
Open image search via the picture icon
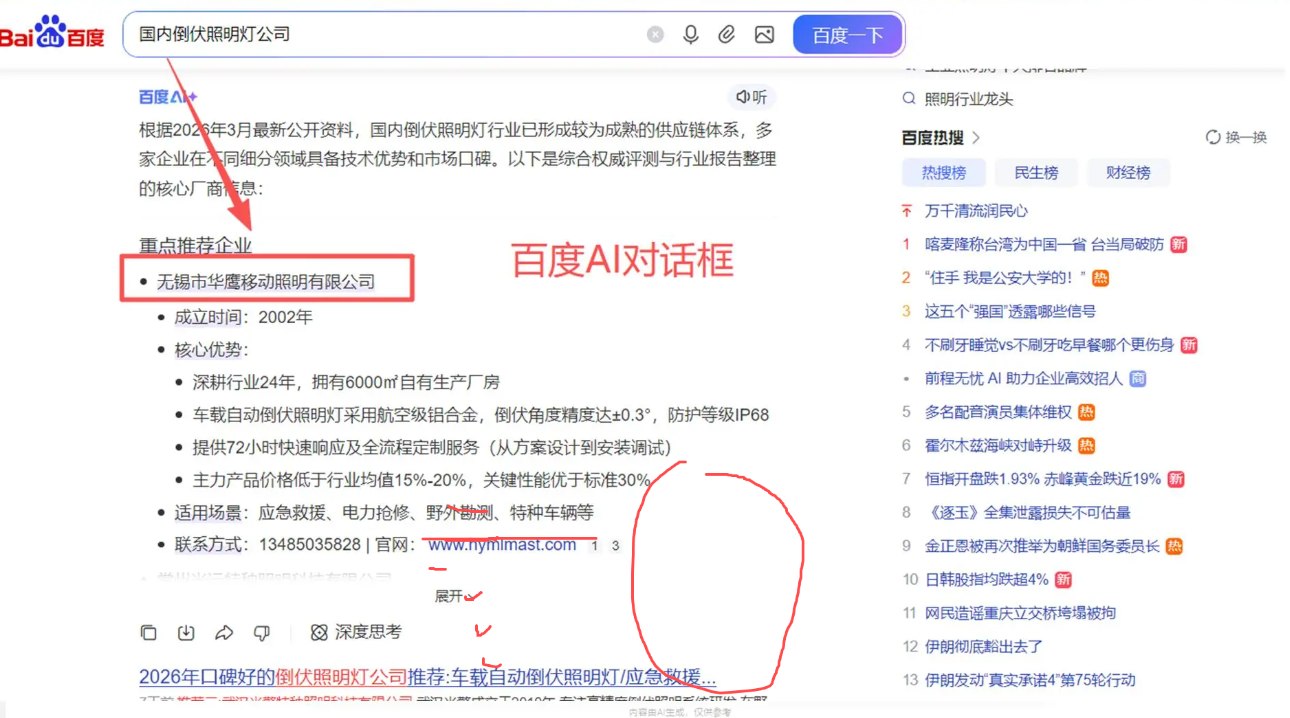pyautogui.click(x=764, y=34)
